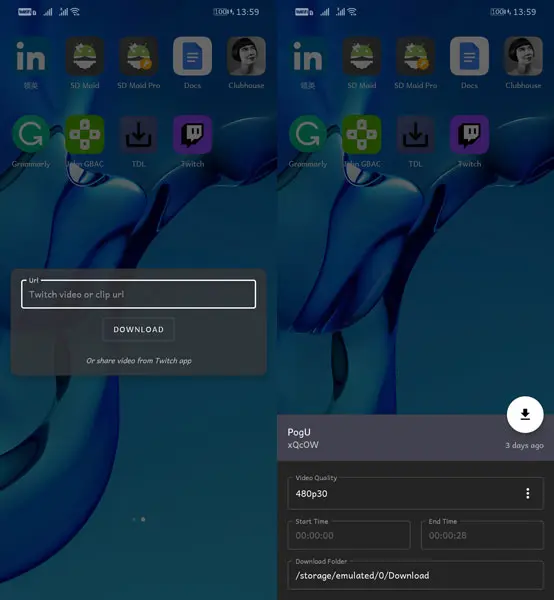Click the DOWNLOAD button under Url field
Viewport: 554px width, 600px height.
pyautogui.click(x=138, y=329)
